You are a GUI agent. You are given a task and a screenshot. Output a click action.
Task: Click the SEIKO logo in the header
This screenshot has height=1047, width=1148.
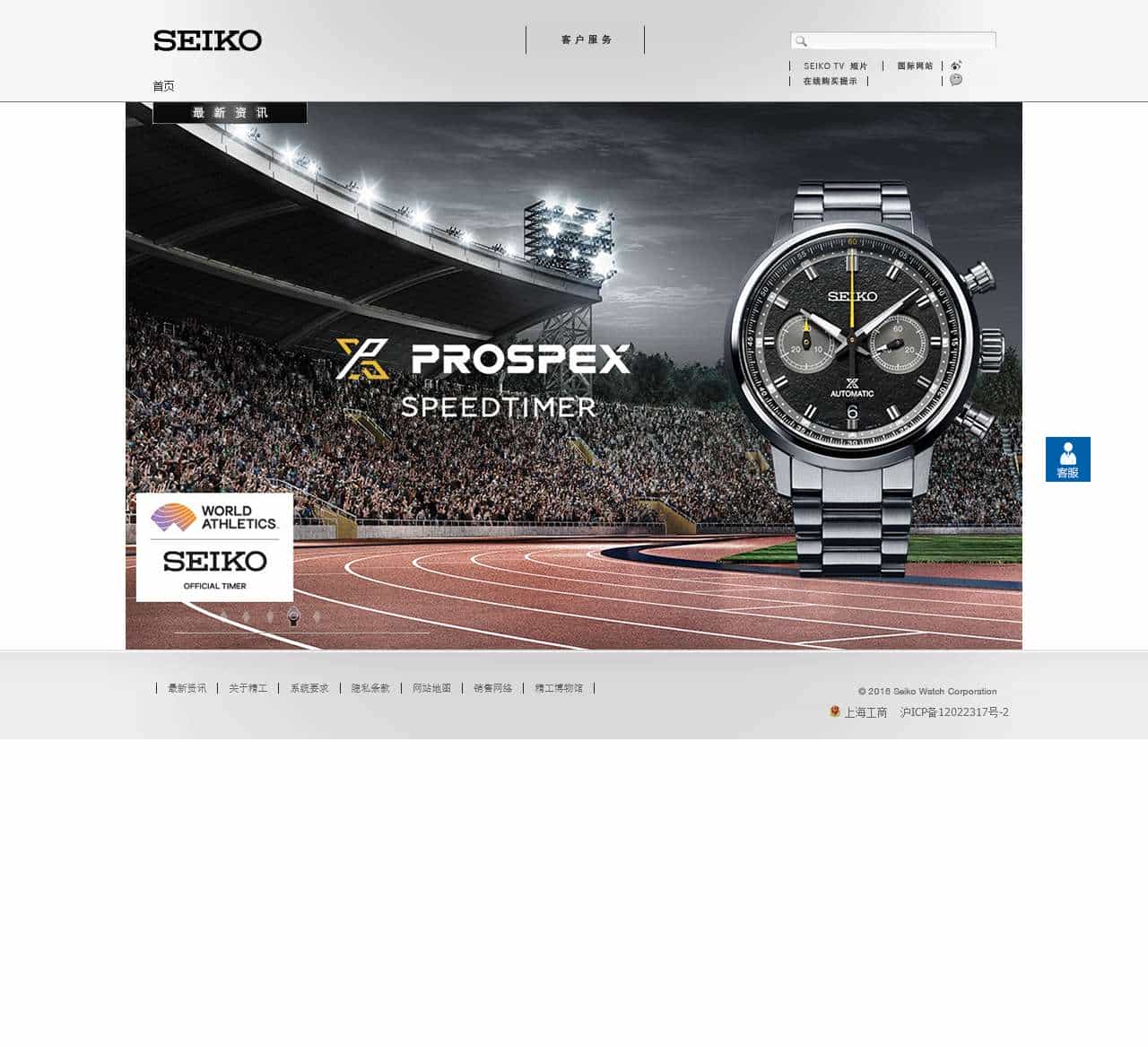click(x=207, y=40)
